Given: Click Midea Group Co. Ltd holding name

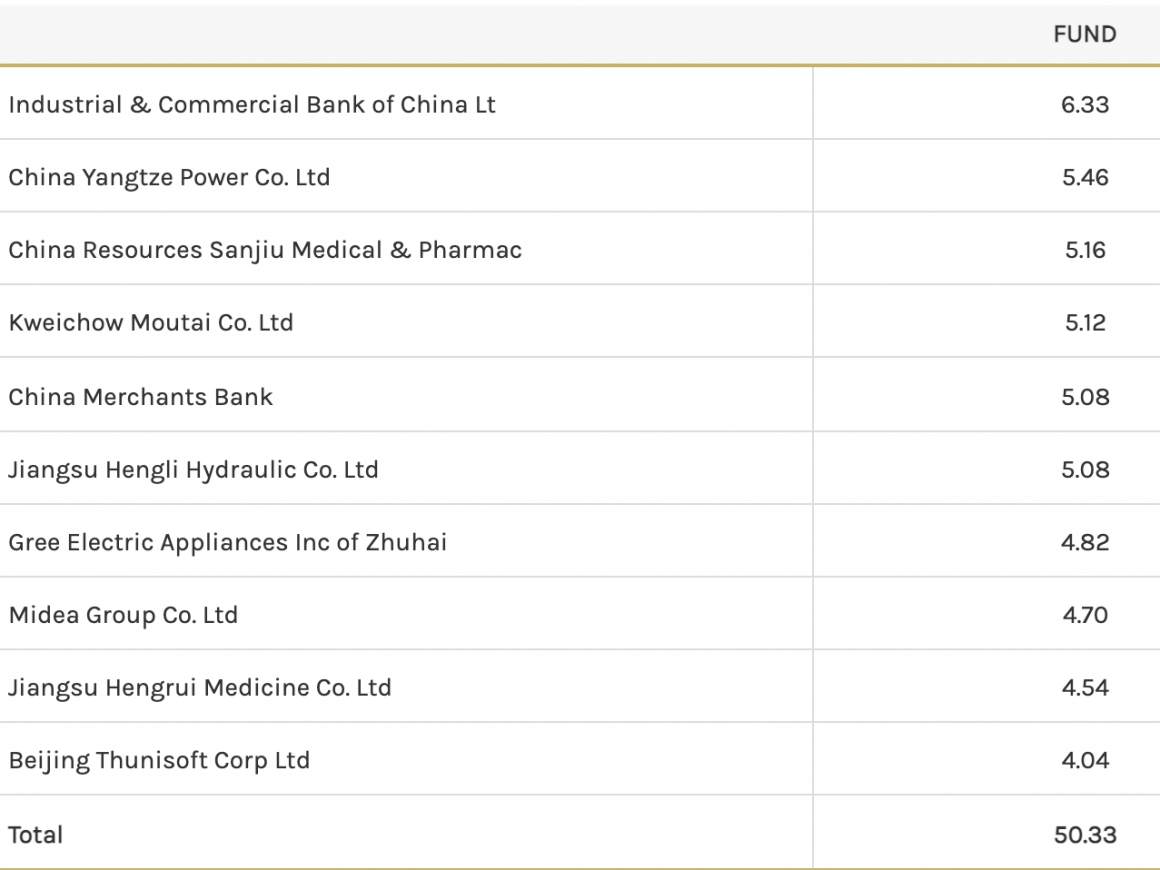Looking at the screenshot, I should [x=123, y=615].
